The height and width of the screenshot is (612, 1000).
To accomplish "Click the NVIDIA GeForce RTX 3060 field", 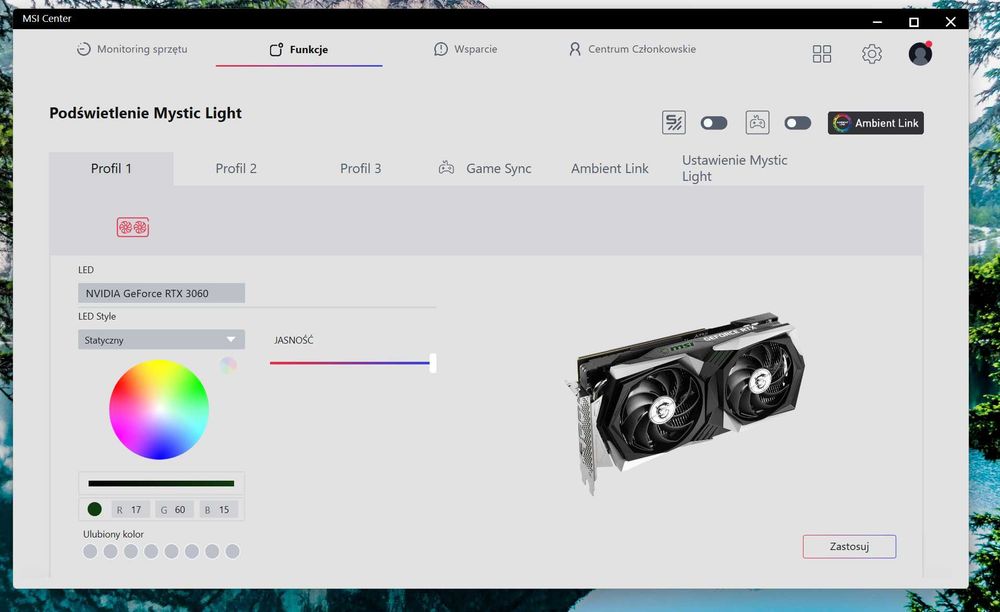I will click(161, 293).
